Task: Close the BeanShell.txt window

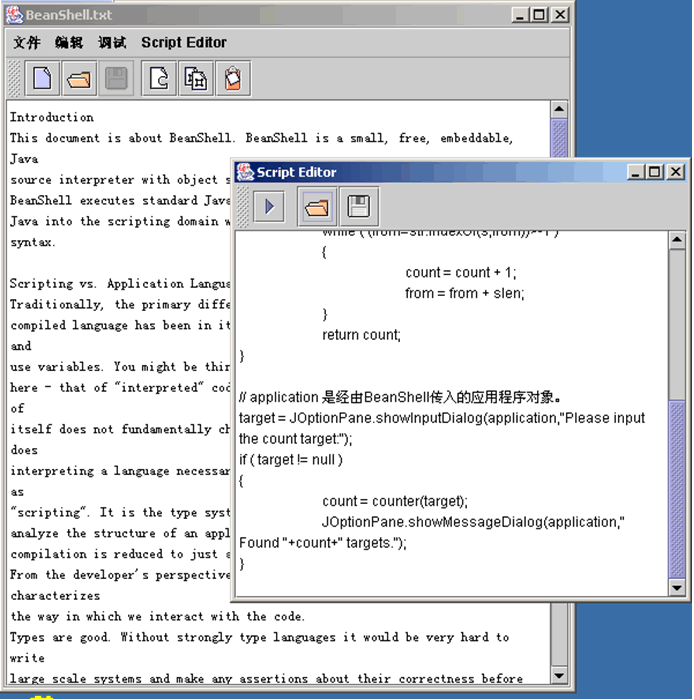Action: point(560,15)
